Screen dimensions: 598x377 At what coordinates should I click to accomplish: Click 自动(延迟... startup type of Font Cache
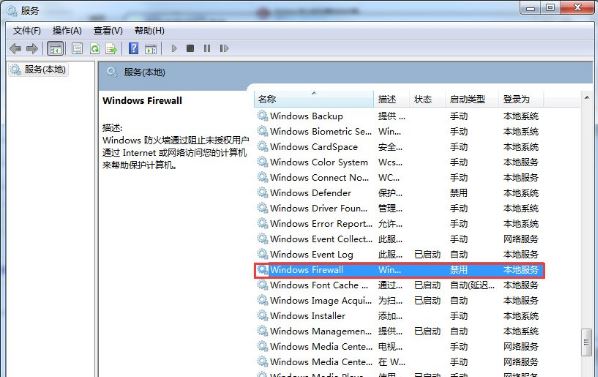[x=472, y=285]
